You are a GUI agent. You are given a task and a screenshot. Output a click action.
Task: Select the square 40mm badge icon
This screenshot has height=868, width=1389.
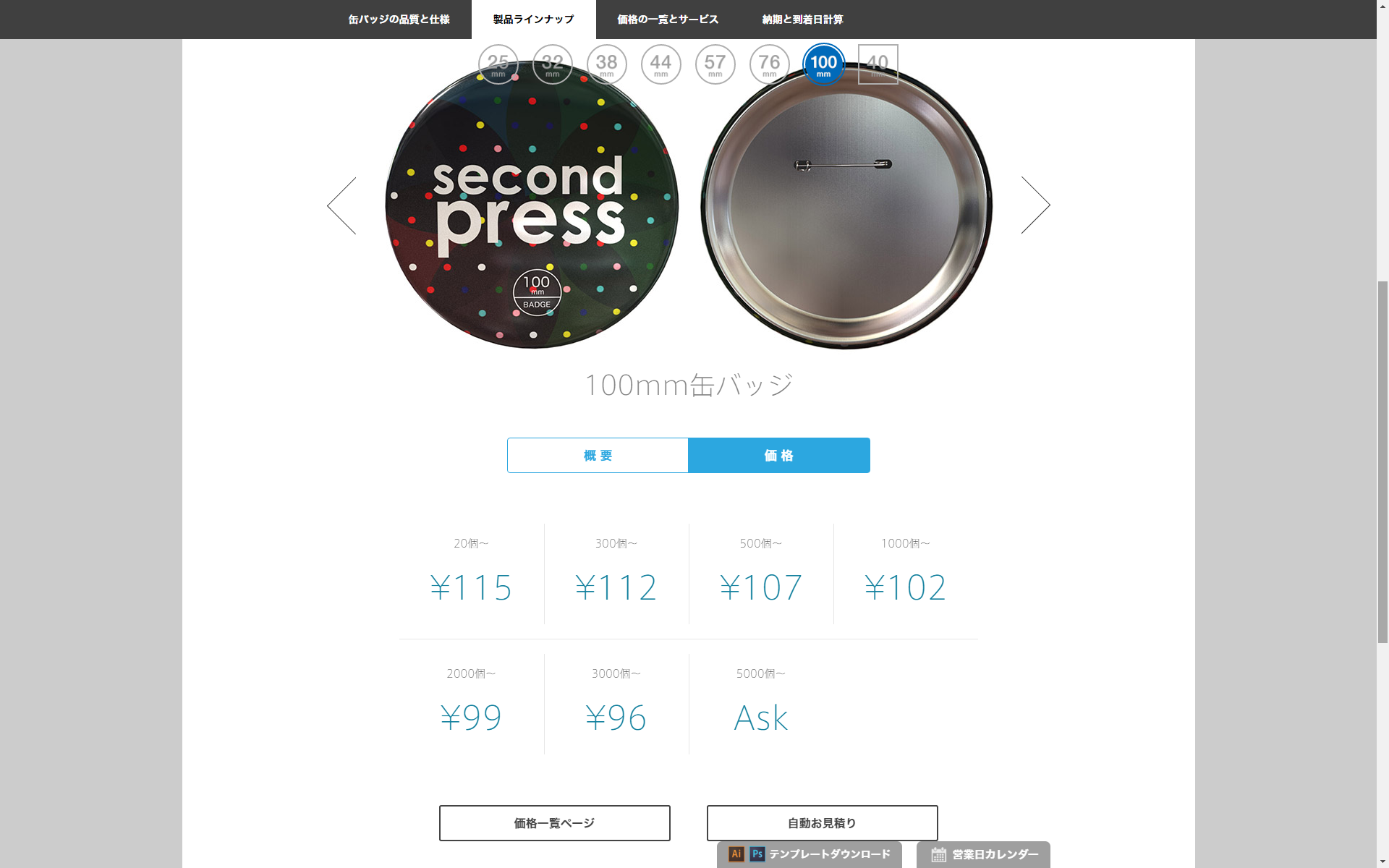(878, 64)
